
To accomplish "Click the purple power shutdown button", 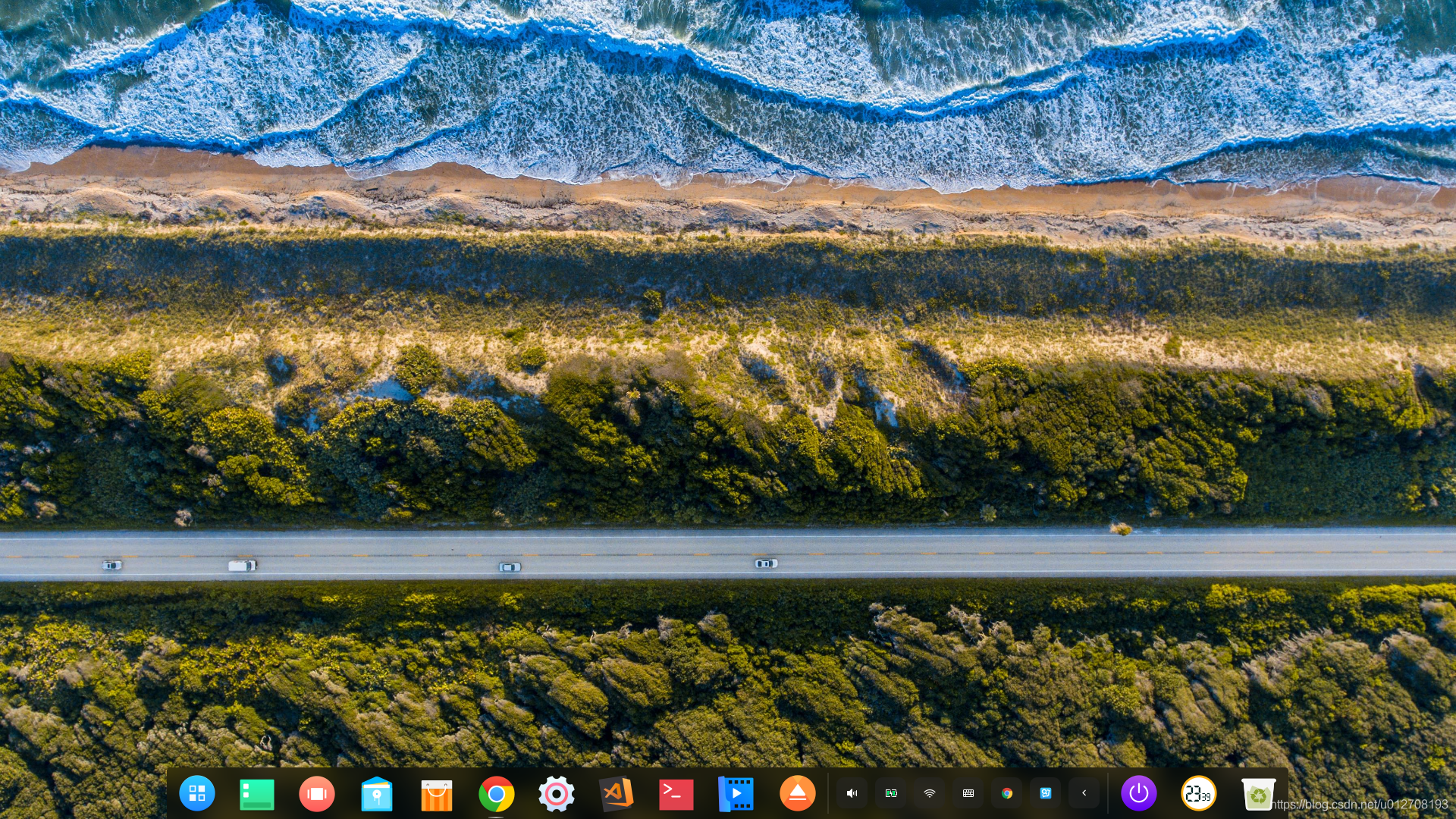I will coord(1138,793).
